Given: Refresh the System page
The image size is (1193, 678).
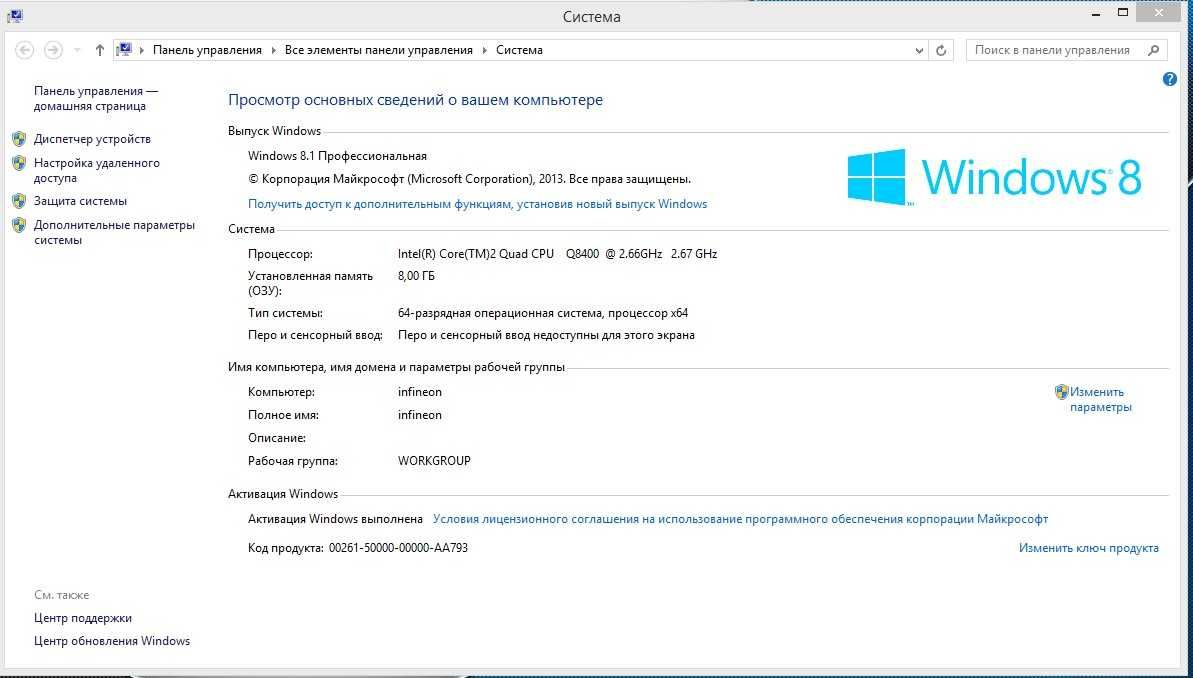Looking at the screenshot, I should [941, 50].
